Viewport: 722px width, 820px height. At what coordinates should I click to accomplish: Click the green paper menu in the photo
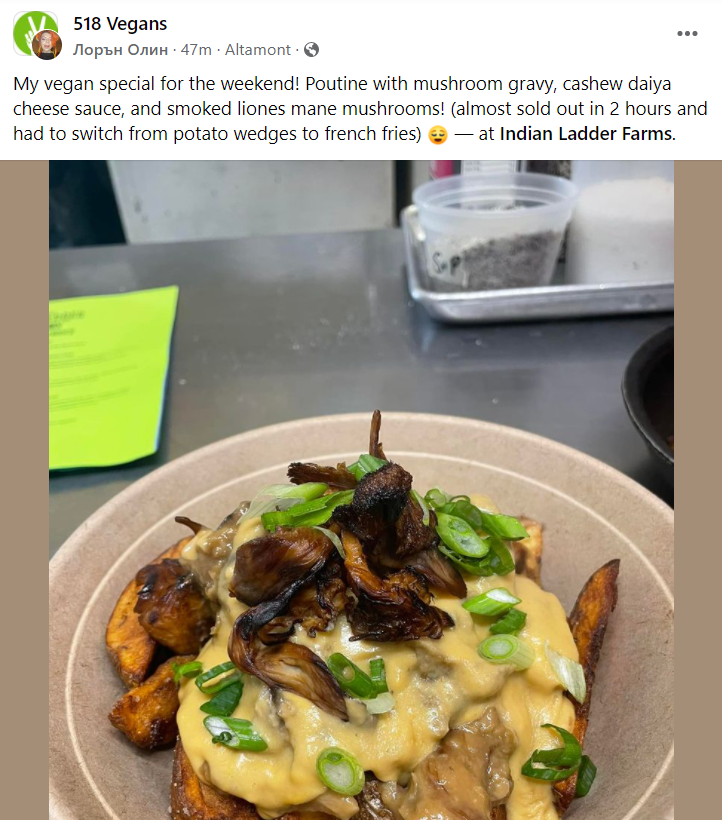[112, 378]
